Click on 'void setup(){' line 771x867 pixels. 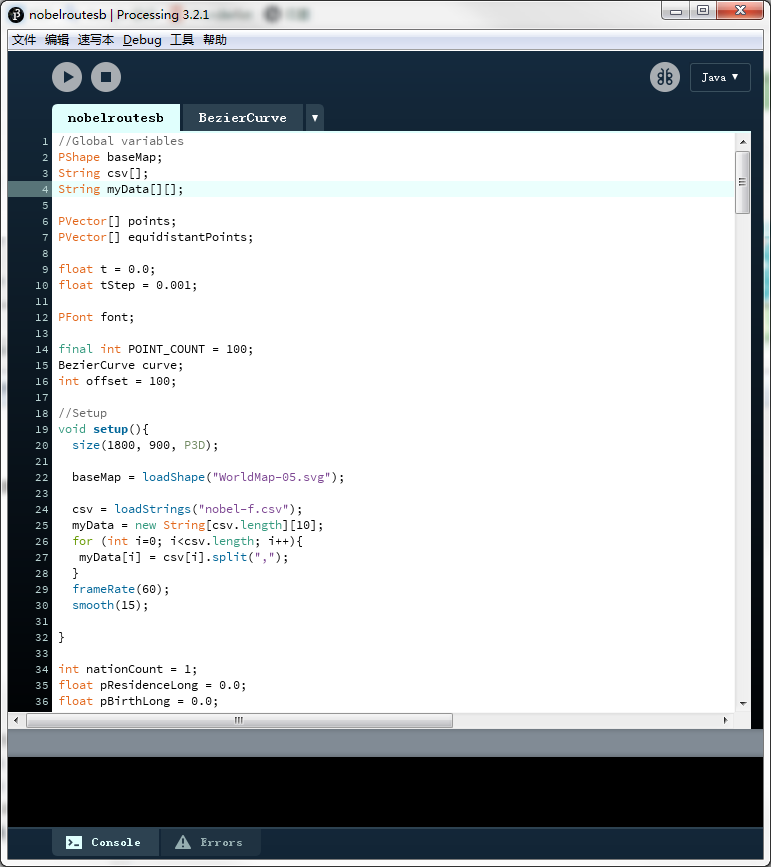103,430
